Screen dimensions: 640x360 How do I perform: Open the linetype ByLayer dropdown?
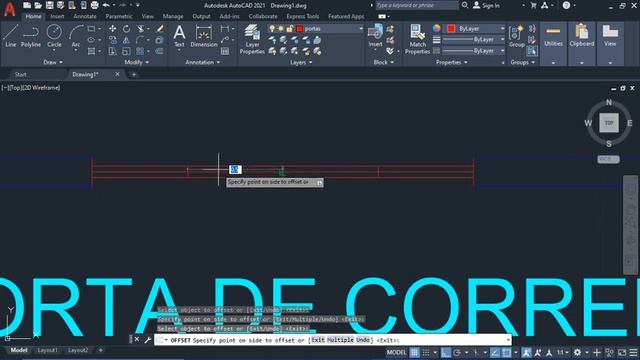(x=502, y=51)
